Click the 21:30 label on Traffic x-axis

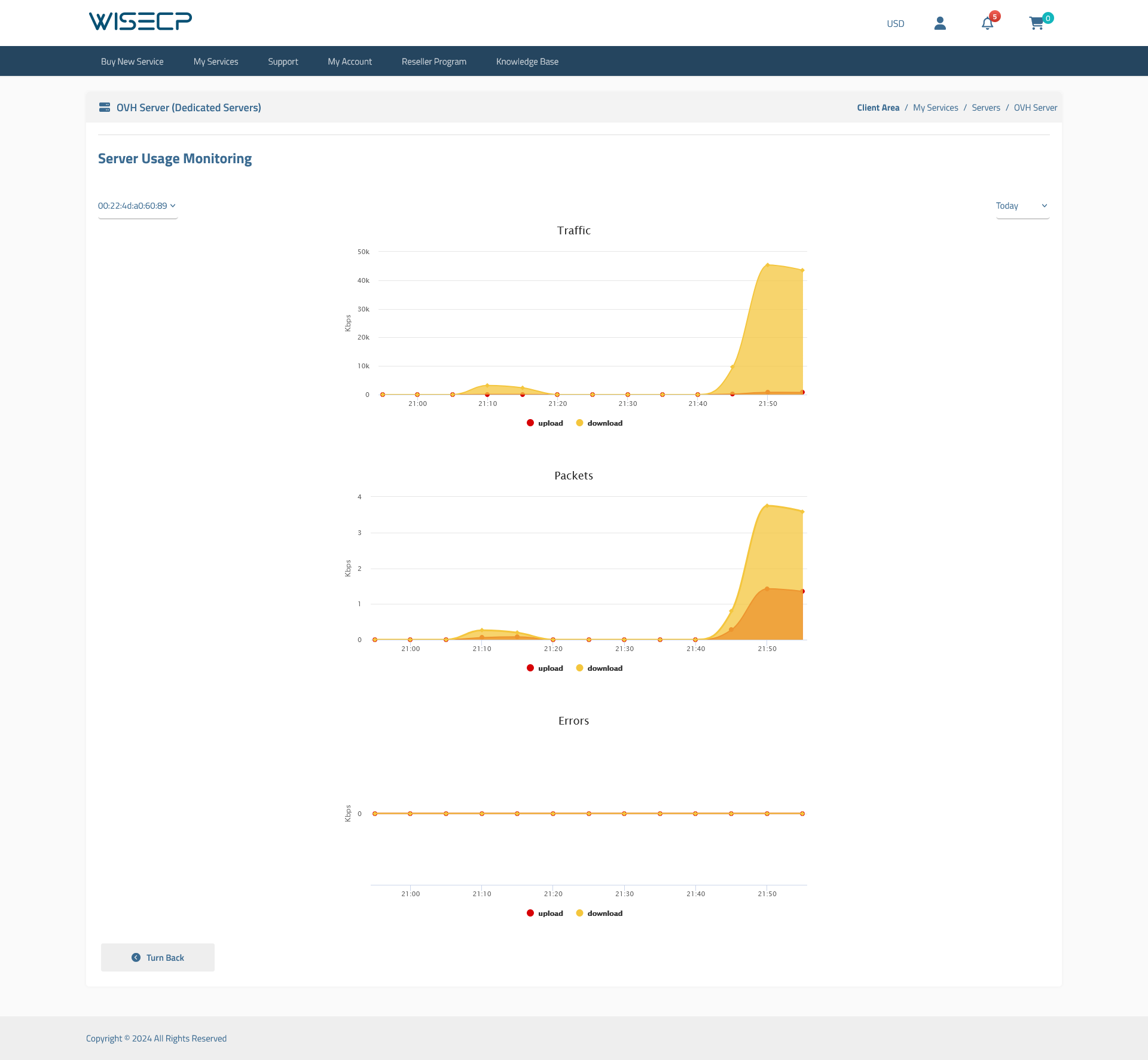point(628,404)
